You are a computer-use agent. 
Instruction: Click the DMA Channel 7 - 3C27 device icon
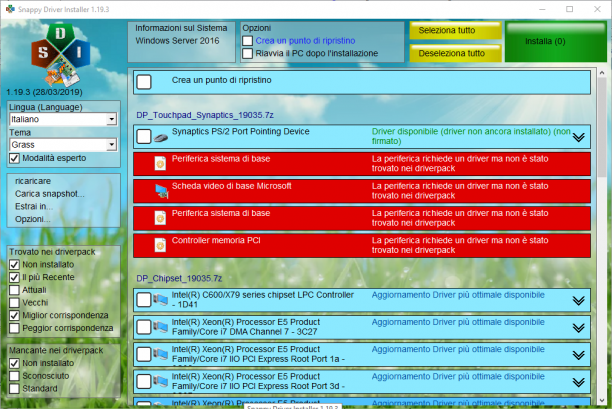click(x=160, y=327)
